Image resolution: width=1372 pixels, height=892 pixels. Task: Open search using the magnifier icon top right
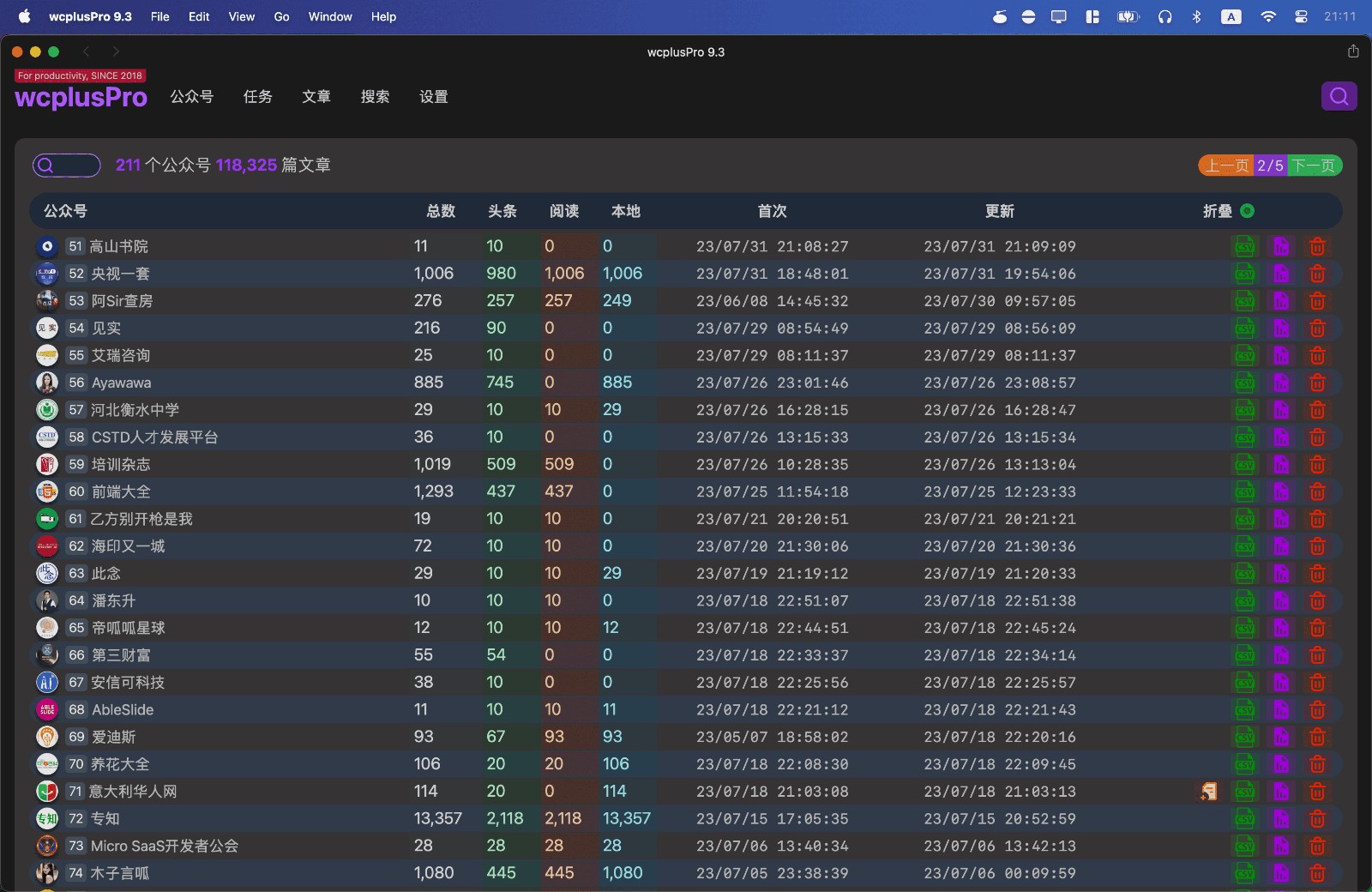point(1339,96)
